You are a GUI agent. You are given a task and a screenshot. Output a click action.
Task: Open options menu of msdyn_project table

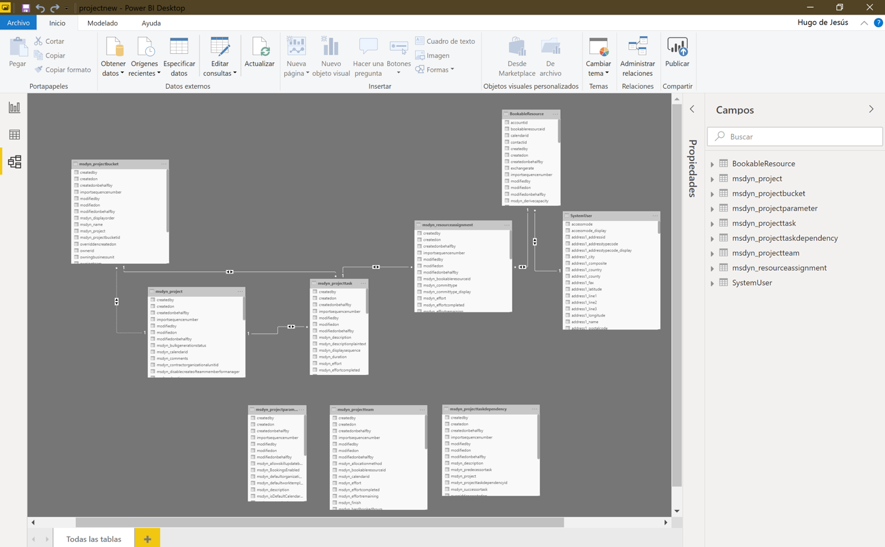[240, 291]
